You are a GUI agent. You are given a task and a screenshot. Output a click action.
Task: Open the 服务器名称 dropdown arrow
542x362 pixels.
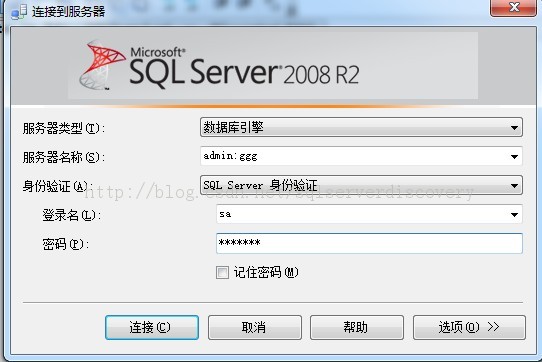514,157
